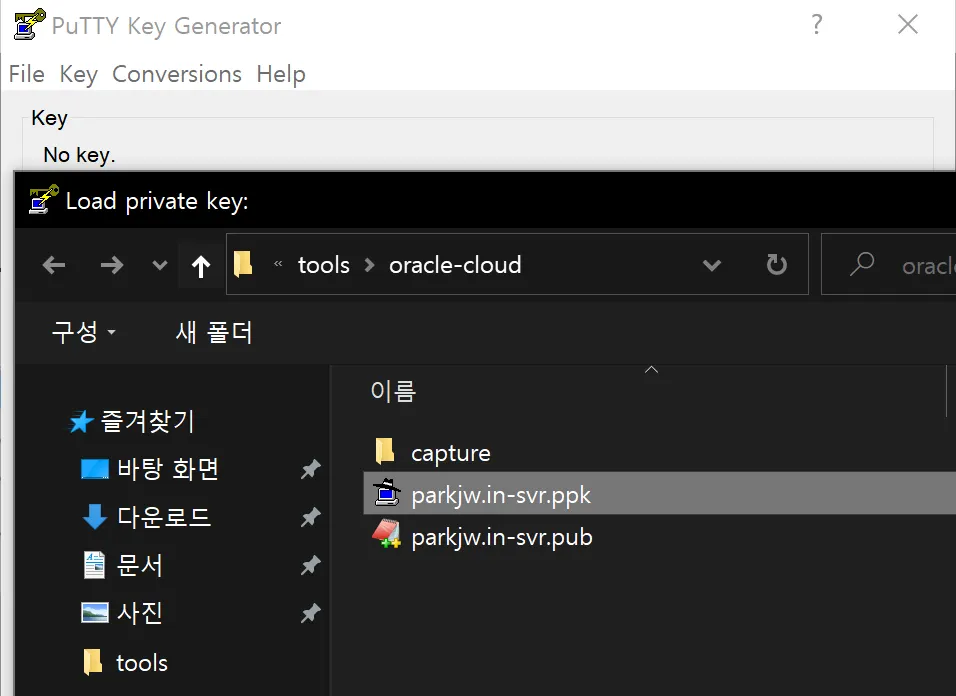Click the search magnifier icon
The image size is (956, 696).
coord(861,265)
